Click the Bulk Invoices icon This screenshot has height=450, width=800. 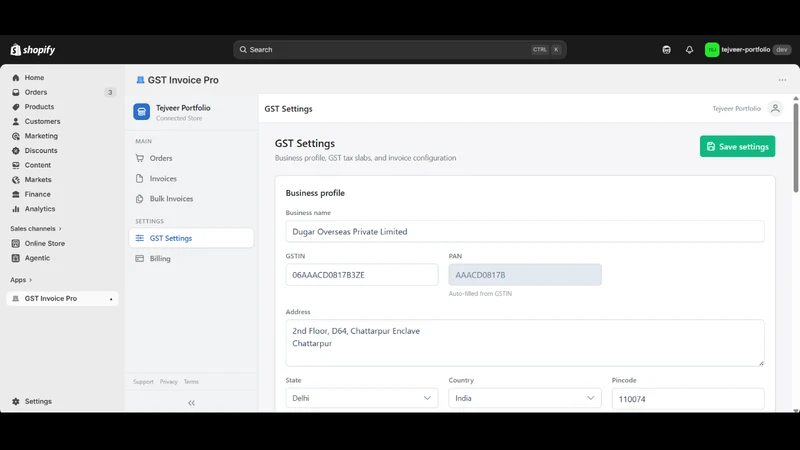[x=140, y=199]
